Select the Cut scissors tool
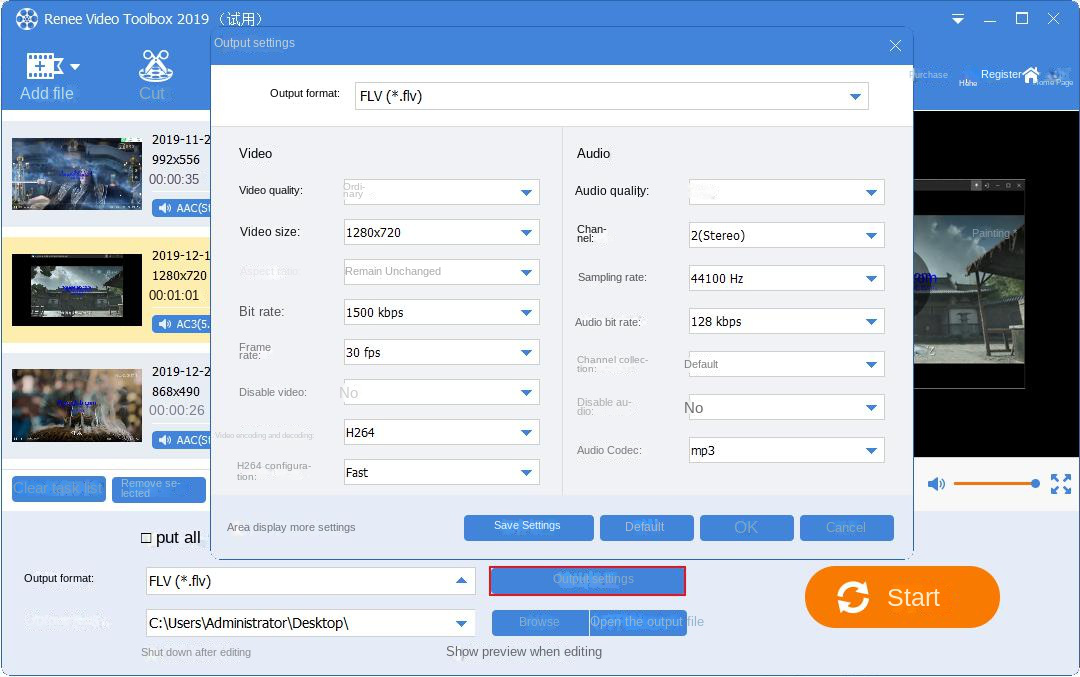The height and width of the screenshot is (677, 1080). [x=153, y=66]
